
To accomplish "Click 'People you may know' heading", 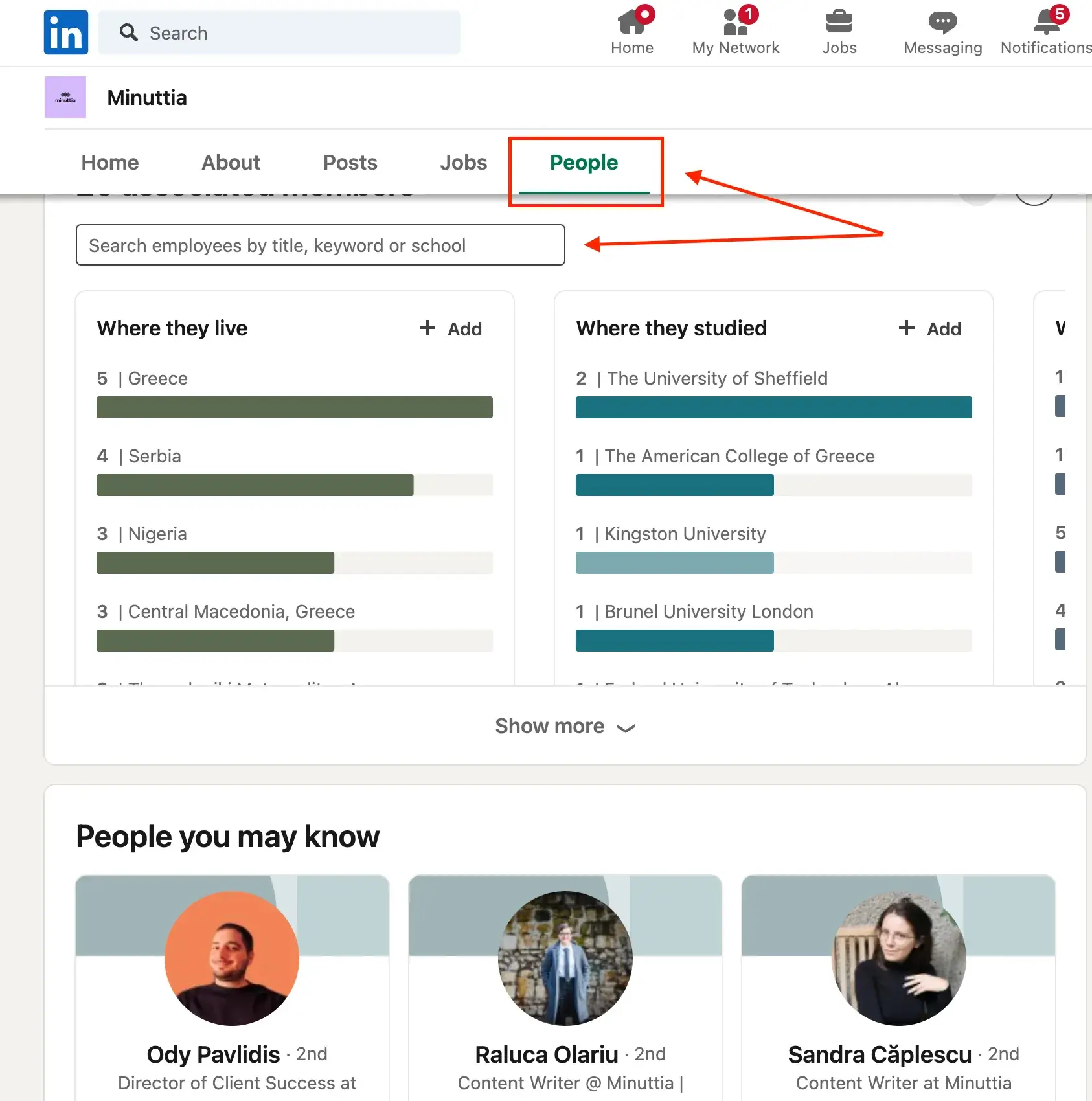I will pyautogui.click(x=228, y=836).
